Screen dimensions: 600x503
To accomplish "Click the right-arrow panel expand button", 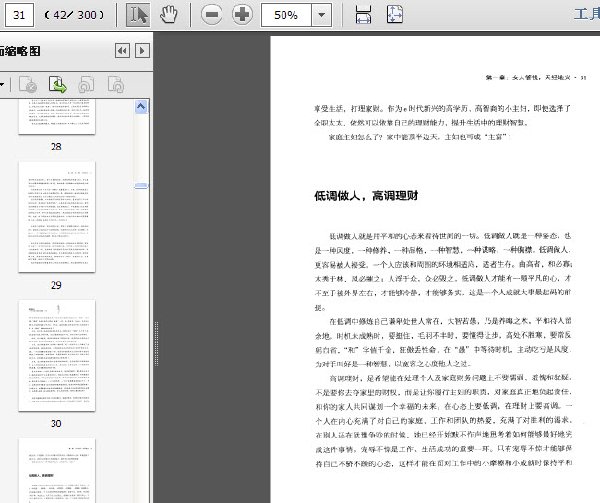I will tap(142, 50).
